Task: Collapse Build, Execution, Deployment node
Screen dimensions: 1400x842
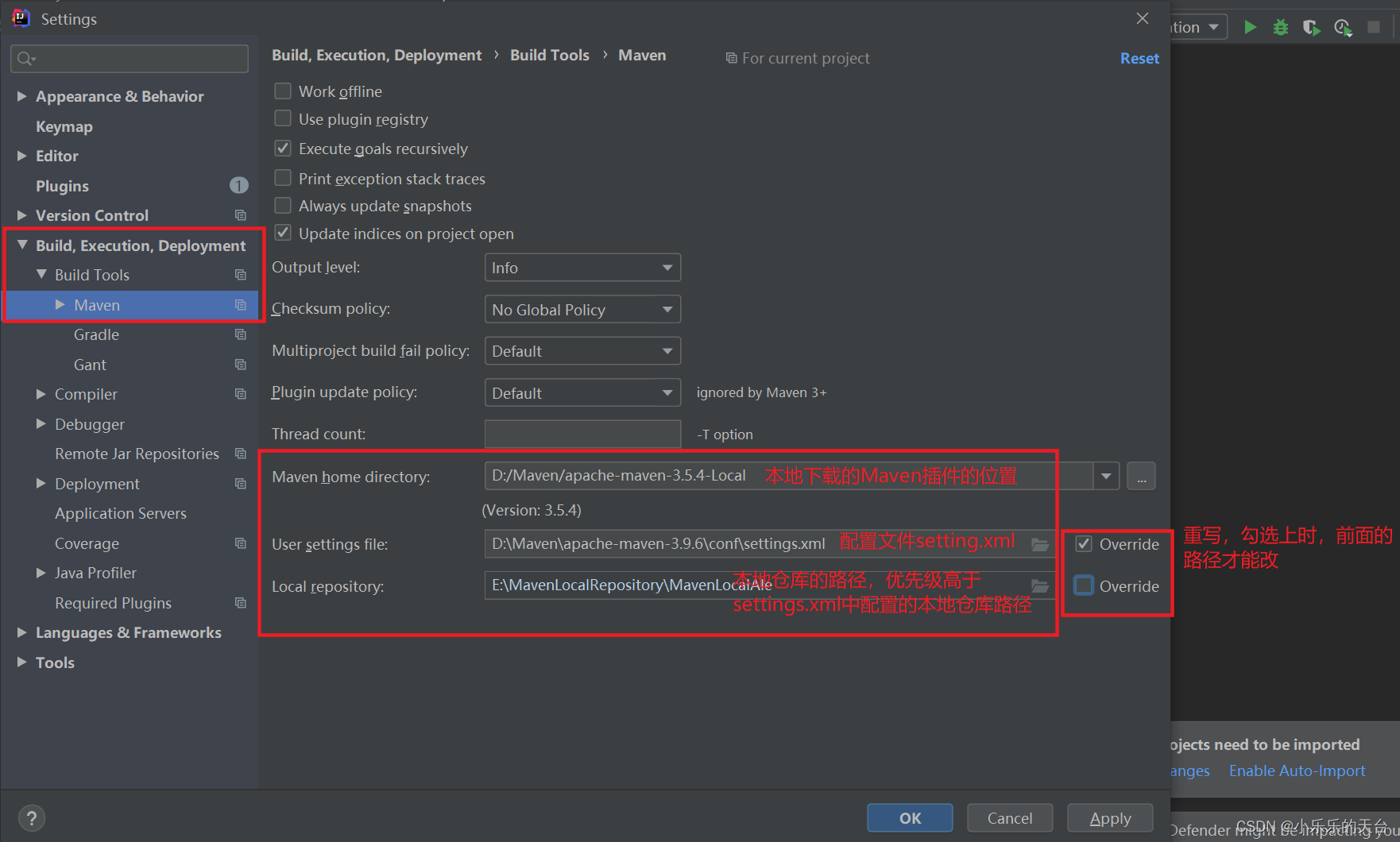Action: (22, 245)
